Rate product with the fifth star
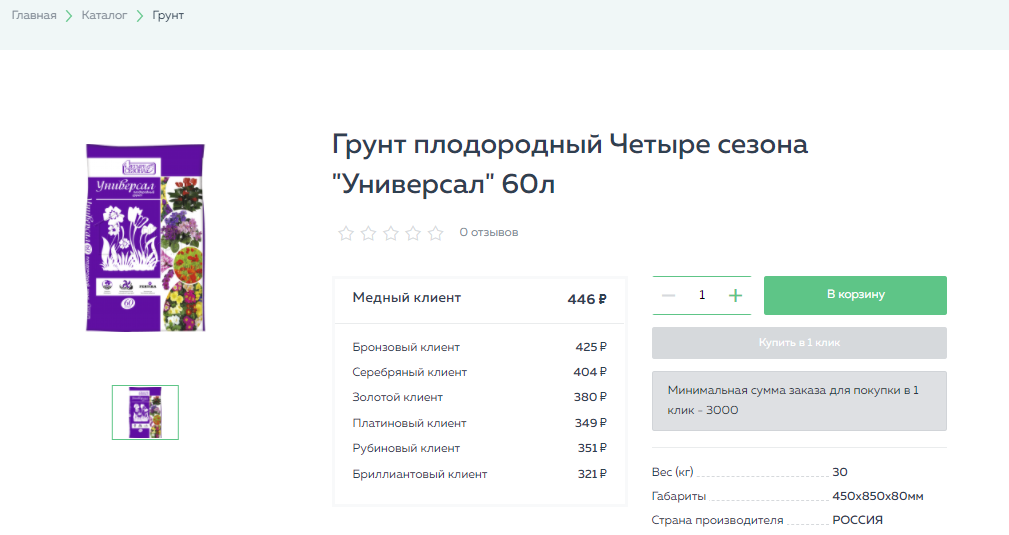This screenshot has height=535, width=1009. (436, 233)
